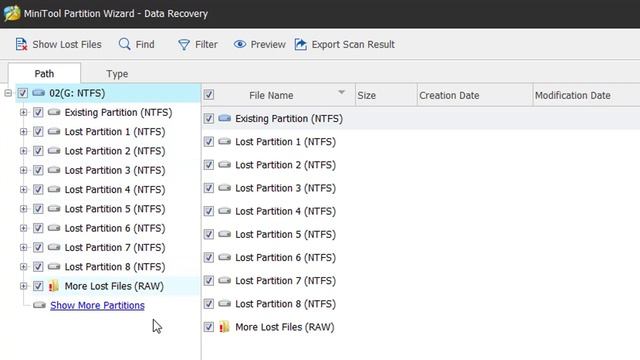Image resolution: width=640 pixels, height=360 pixels.
Task: Toggle select-all checkbox in File Name header
Action: pos(209,95)
